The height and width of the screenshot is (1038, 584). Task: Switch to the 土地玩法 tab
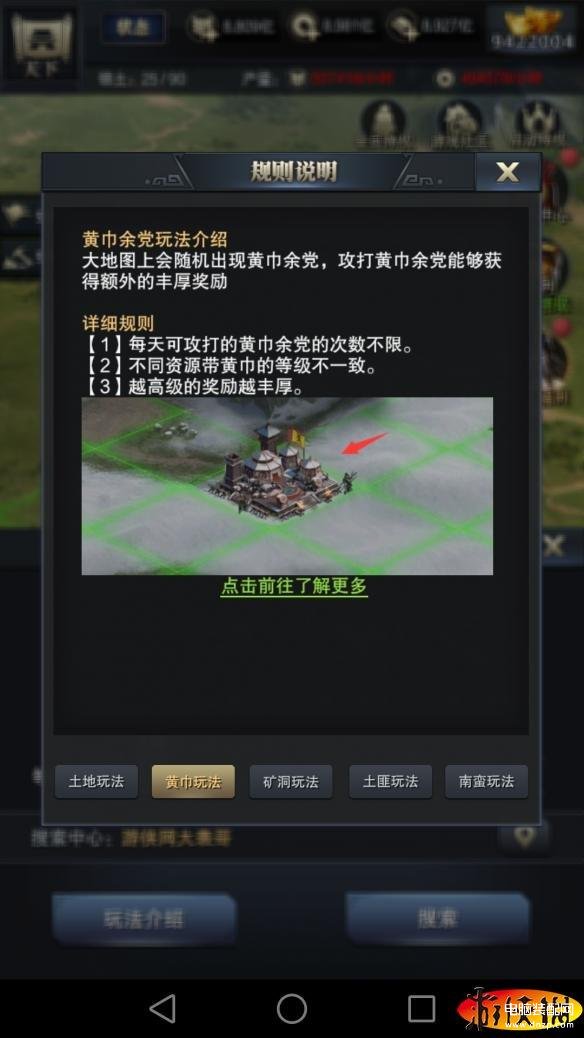(97, 781)
